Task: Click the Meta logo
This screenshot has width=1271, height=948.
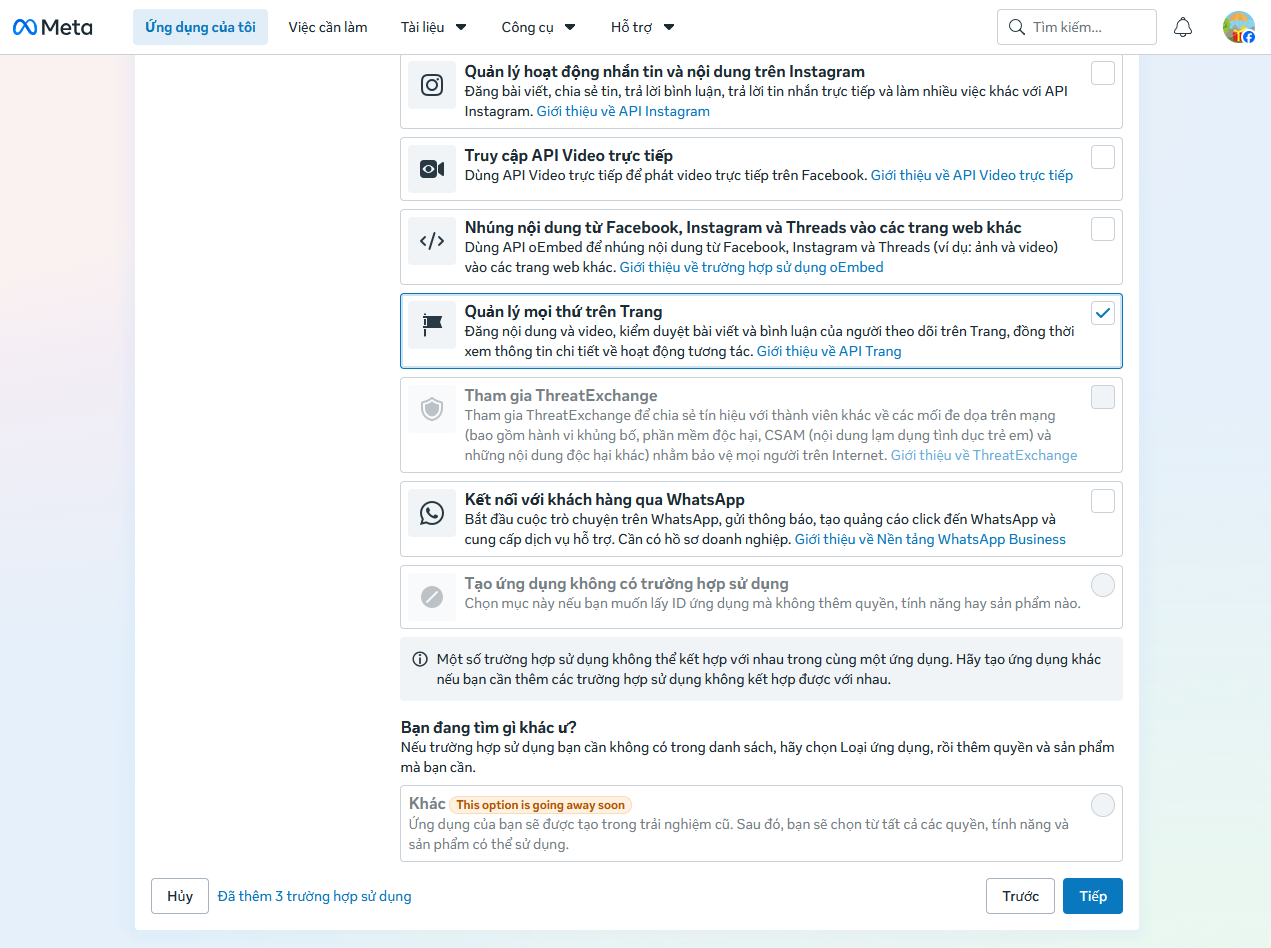Action: pos(52,27)
